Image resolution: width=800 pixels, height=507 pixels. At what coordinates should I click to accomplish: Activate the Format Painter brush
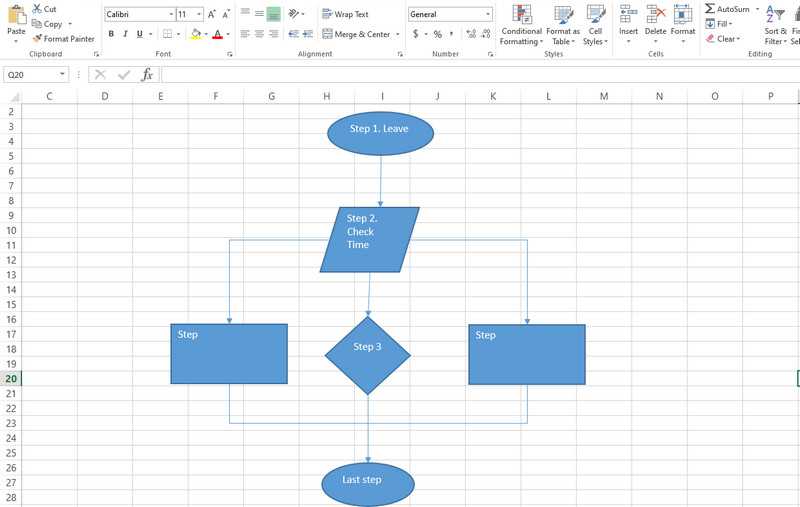37,38
